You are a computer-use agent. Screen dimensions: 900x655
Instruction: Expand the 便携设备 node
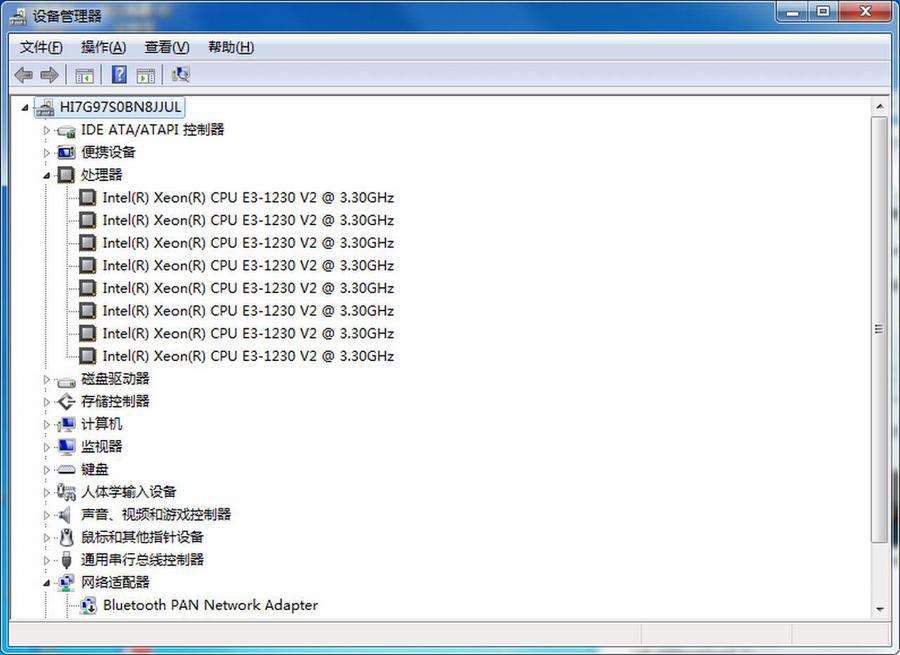pyautogui.click(x=47, y=153)
